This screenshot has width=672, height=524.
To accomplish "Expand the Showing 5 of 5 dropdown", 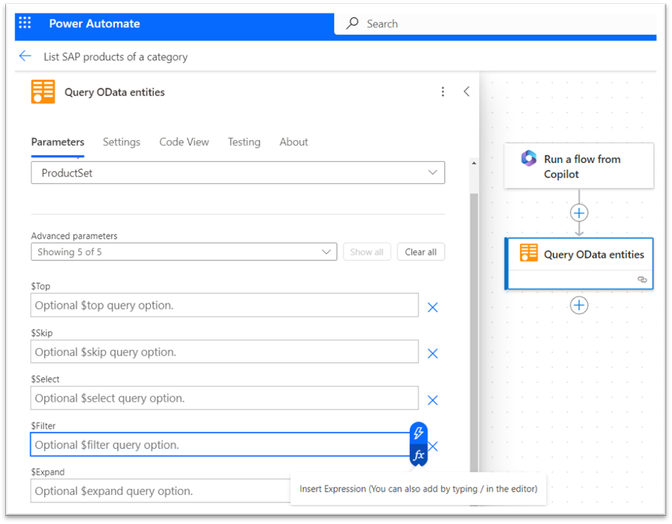I will (184, 252).
